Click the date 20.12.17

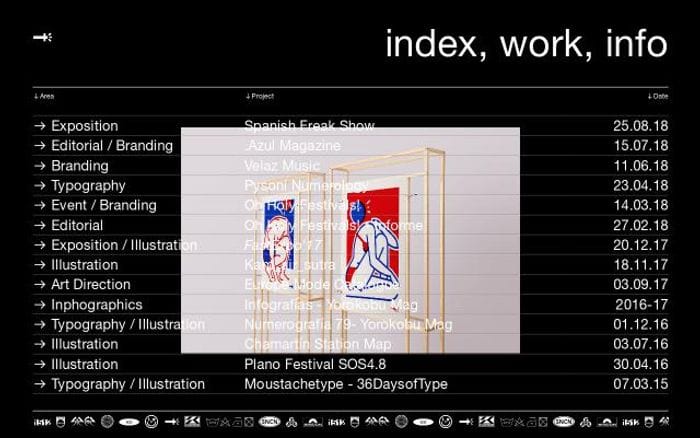click(641, 245)
